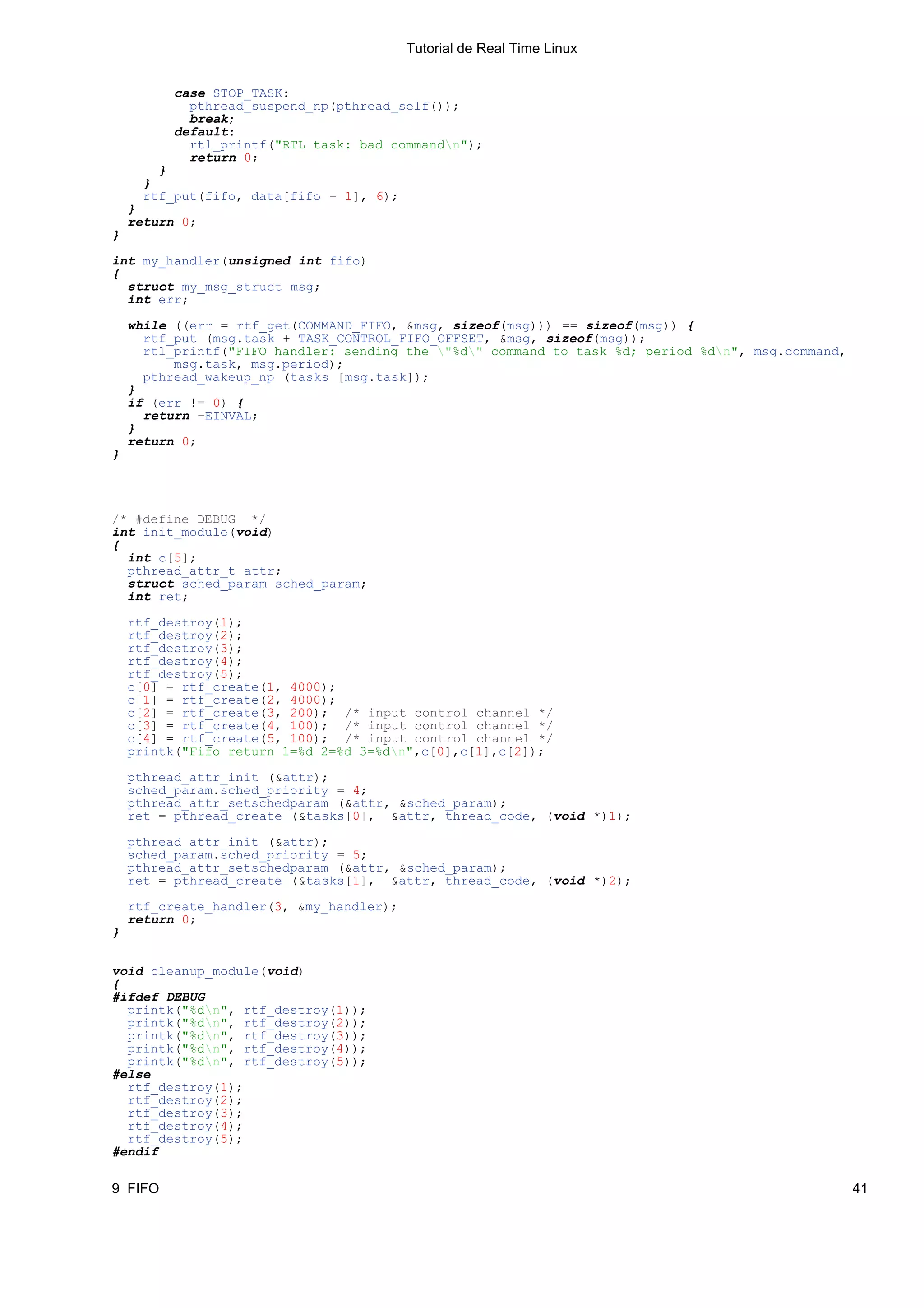
Task: Click the '/* #define DEBUG */' comment
Action: 189,519
